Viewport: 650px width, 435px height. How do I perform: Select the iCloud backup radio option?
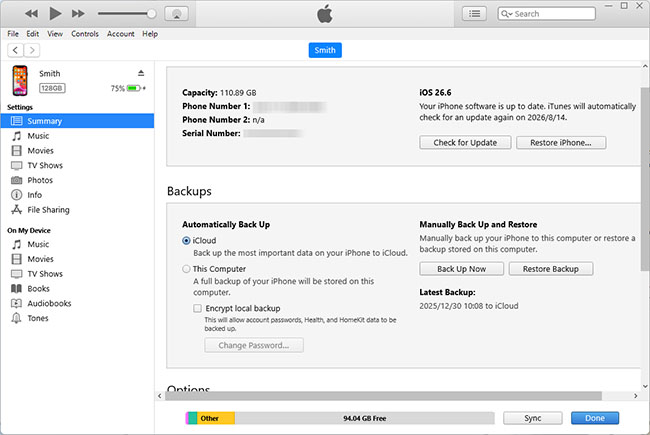pyautogui.click(x=187, y=241)
